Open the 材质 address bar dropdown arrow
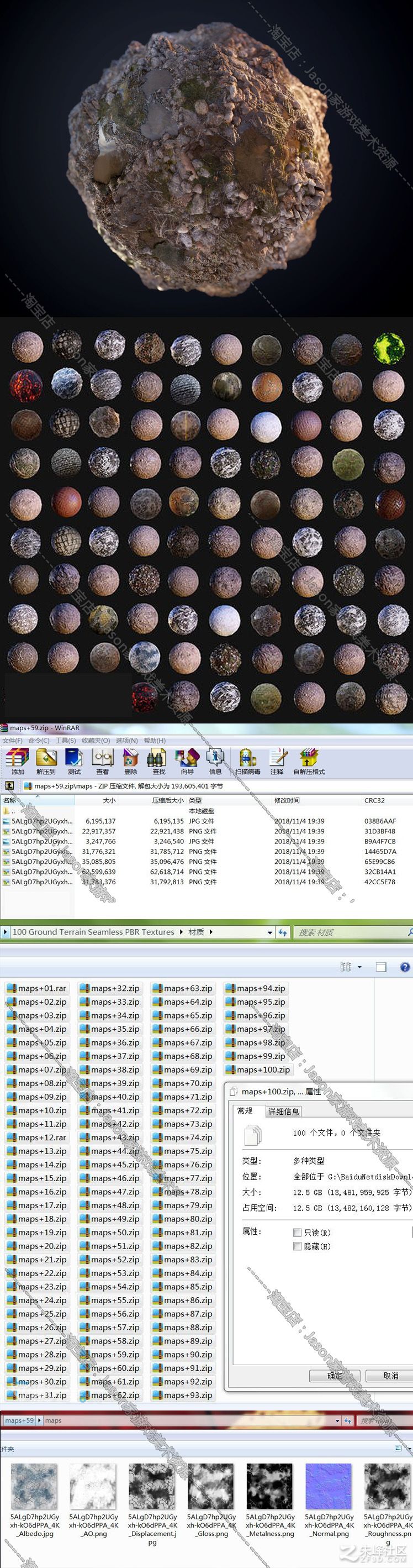This screenshot has height=1568, width=413. click(270, 932)
